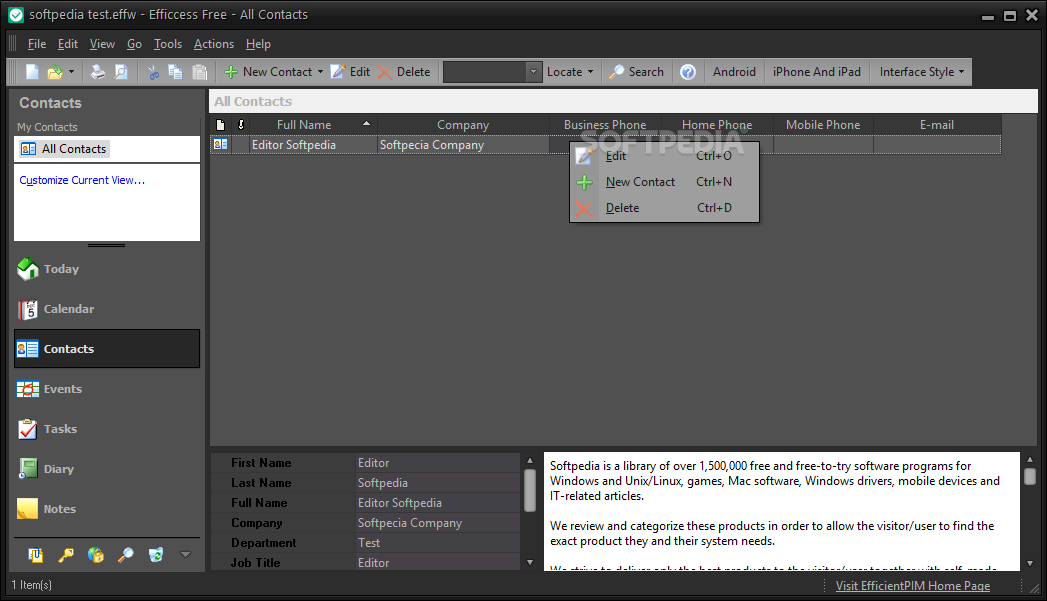Open the Notes section in the sidebar
This screenshot has height=601, width=1047.
[107, 509]
